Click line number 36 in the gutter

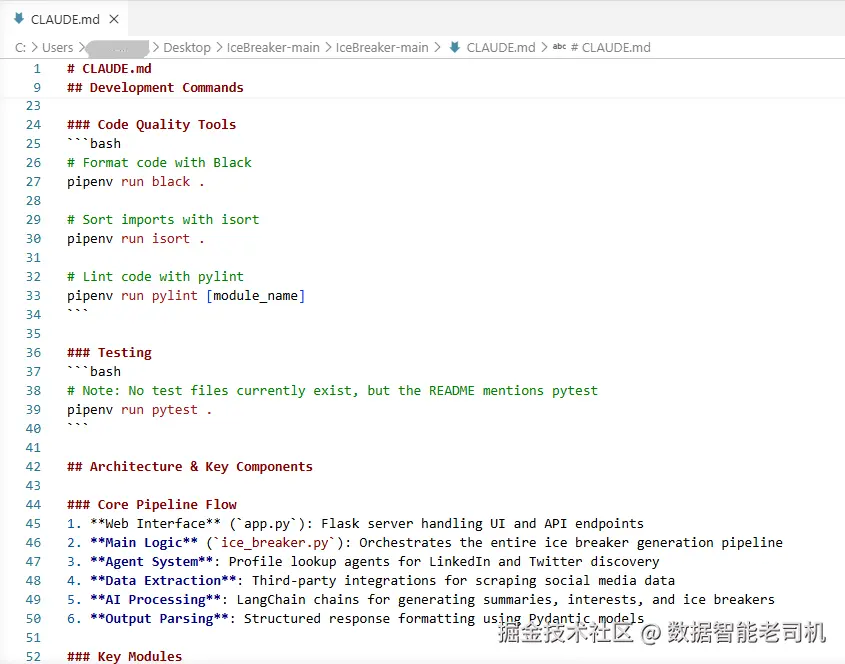click(33, 352)
